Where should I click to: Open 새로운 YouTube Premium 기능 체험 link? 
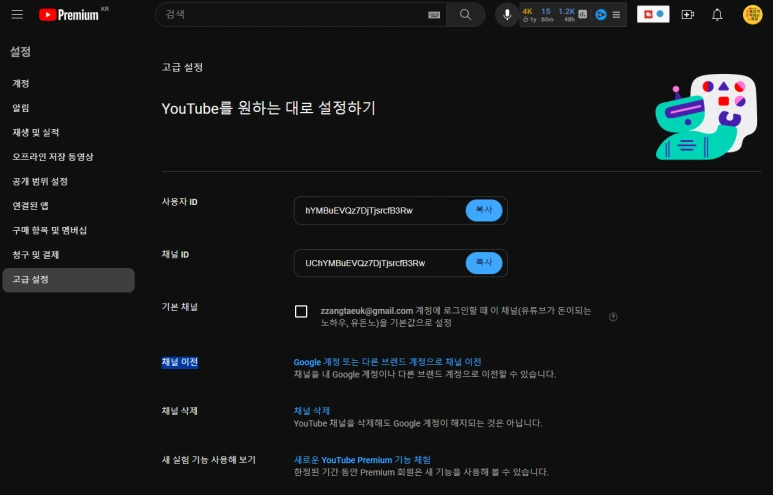point(362,460)
